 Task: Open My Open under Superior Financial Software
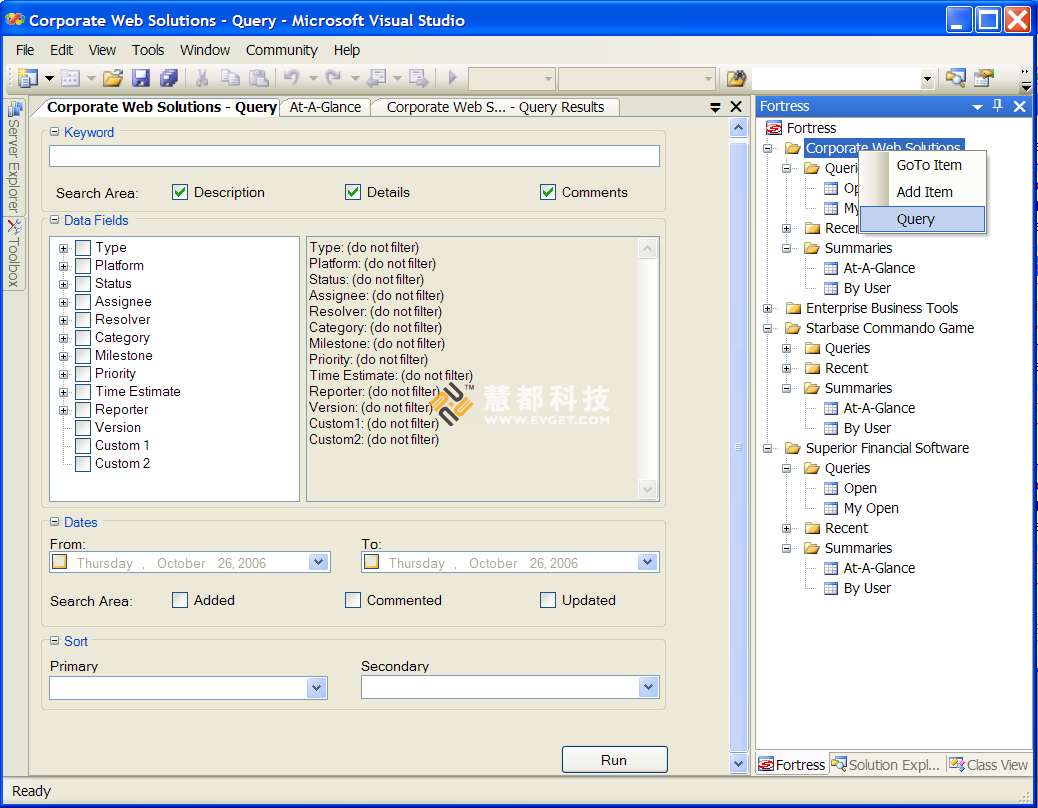coord(871,508)
